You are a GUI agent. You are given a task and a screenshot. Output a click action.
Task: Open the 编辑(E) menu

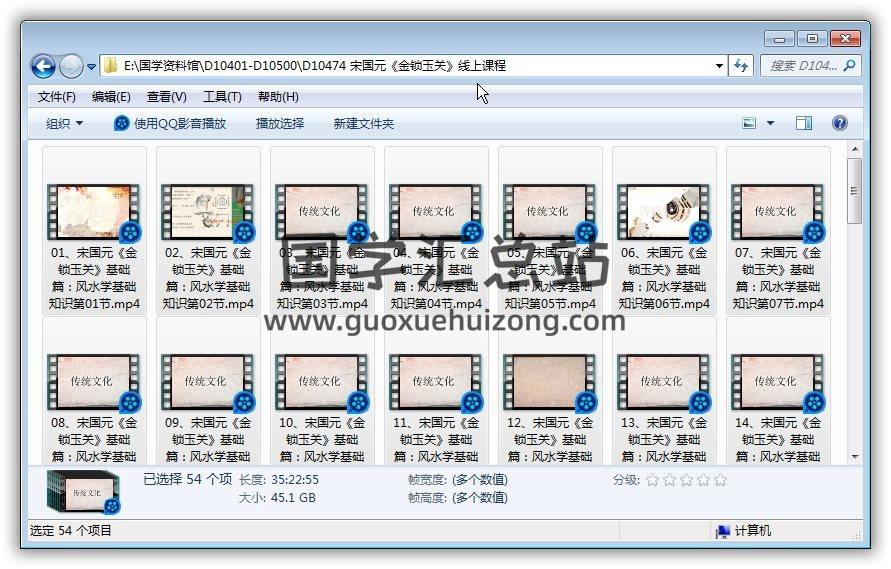(111, 97)
